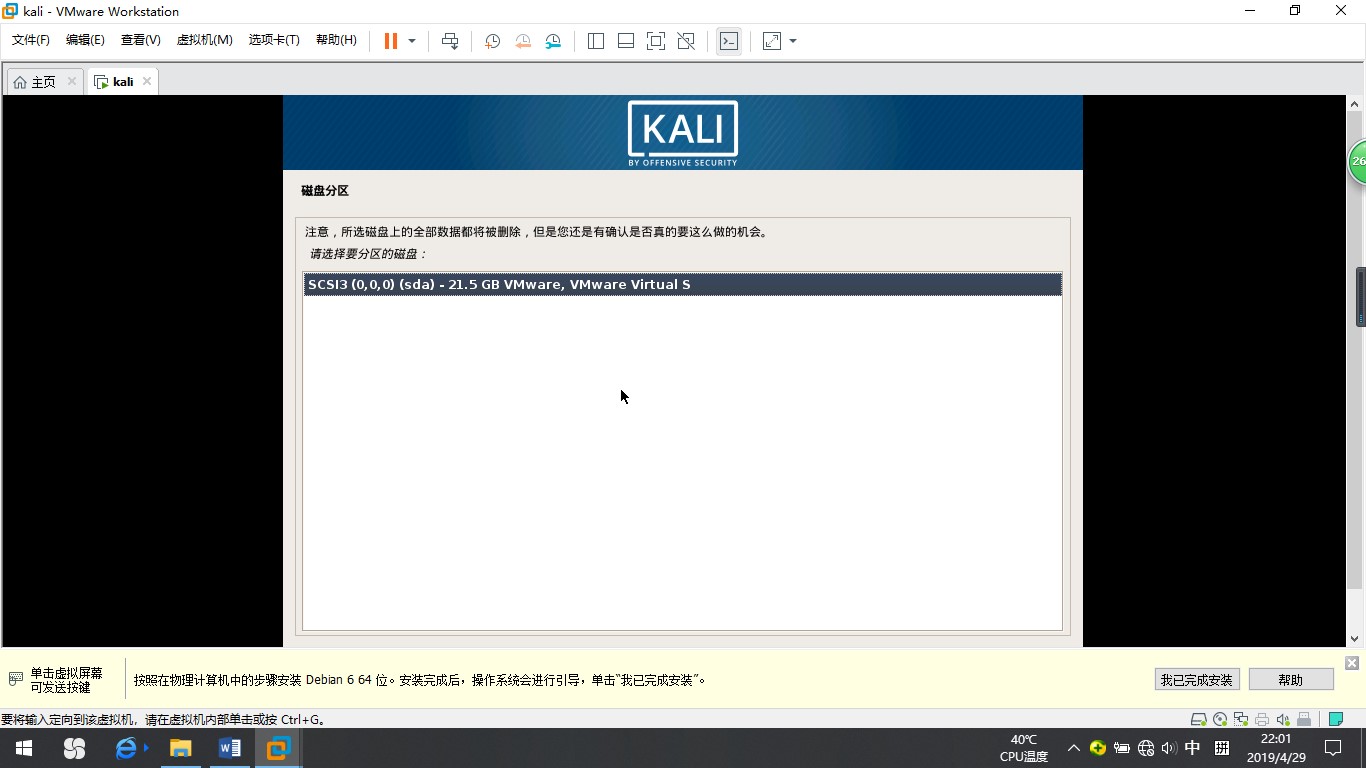Click the USB device status icon
This screenshot has width=1366, height=768.
click(x=1304, y=719)
